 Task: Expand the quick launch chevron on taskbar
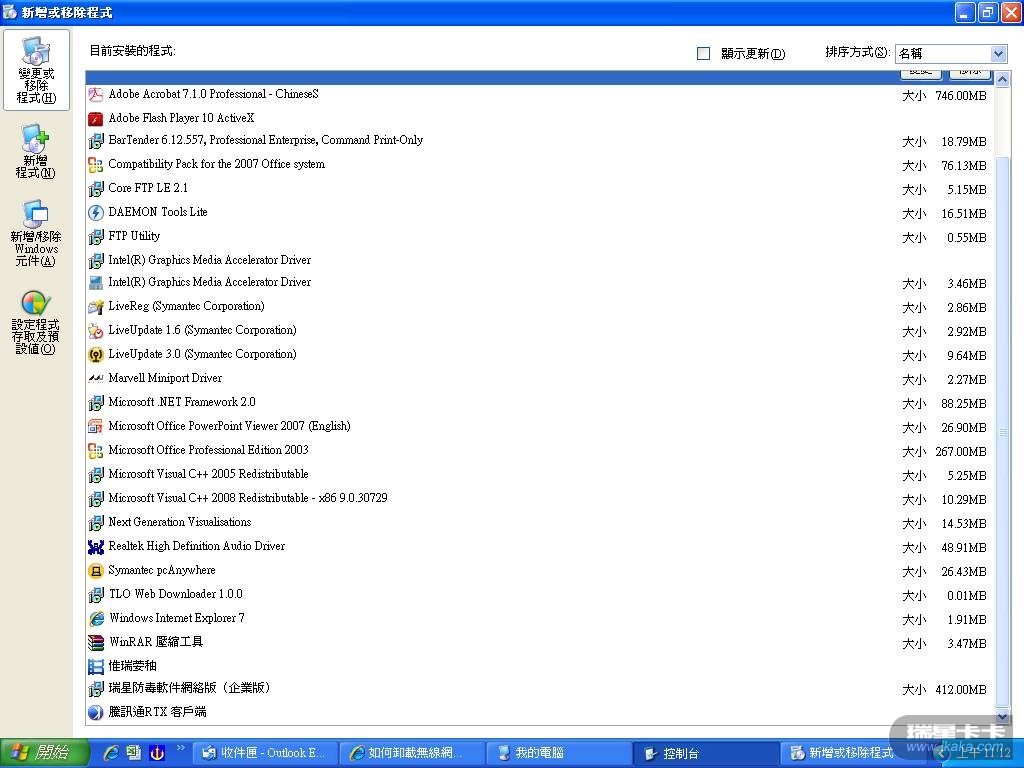click(x=180, y=748)
